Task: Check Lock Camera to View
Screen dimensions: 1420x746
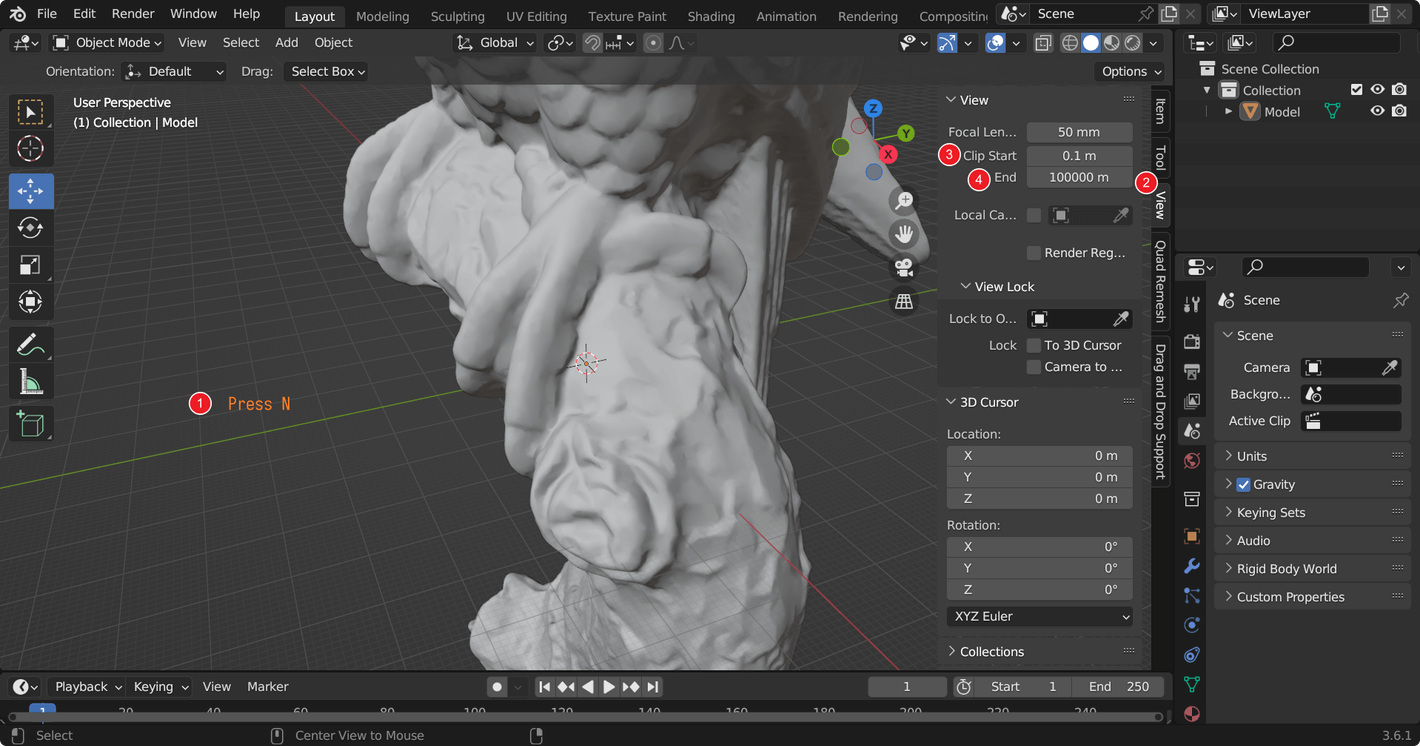Action: [1034, 367]
